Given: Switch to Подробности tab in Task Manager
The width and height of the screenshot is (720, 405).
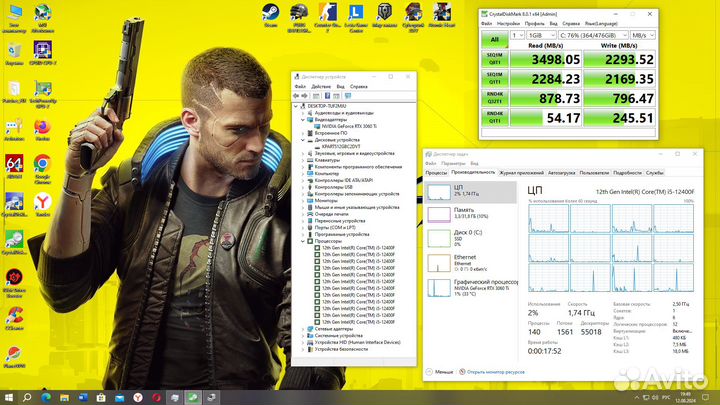Looking at the screenshot, I should [627, 173].
